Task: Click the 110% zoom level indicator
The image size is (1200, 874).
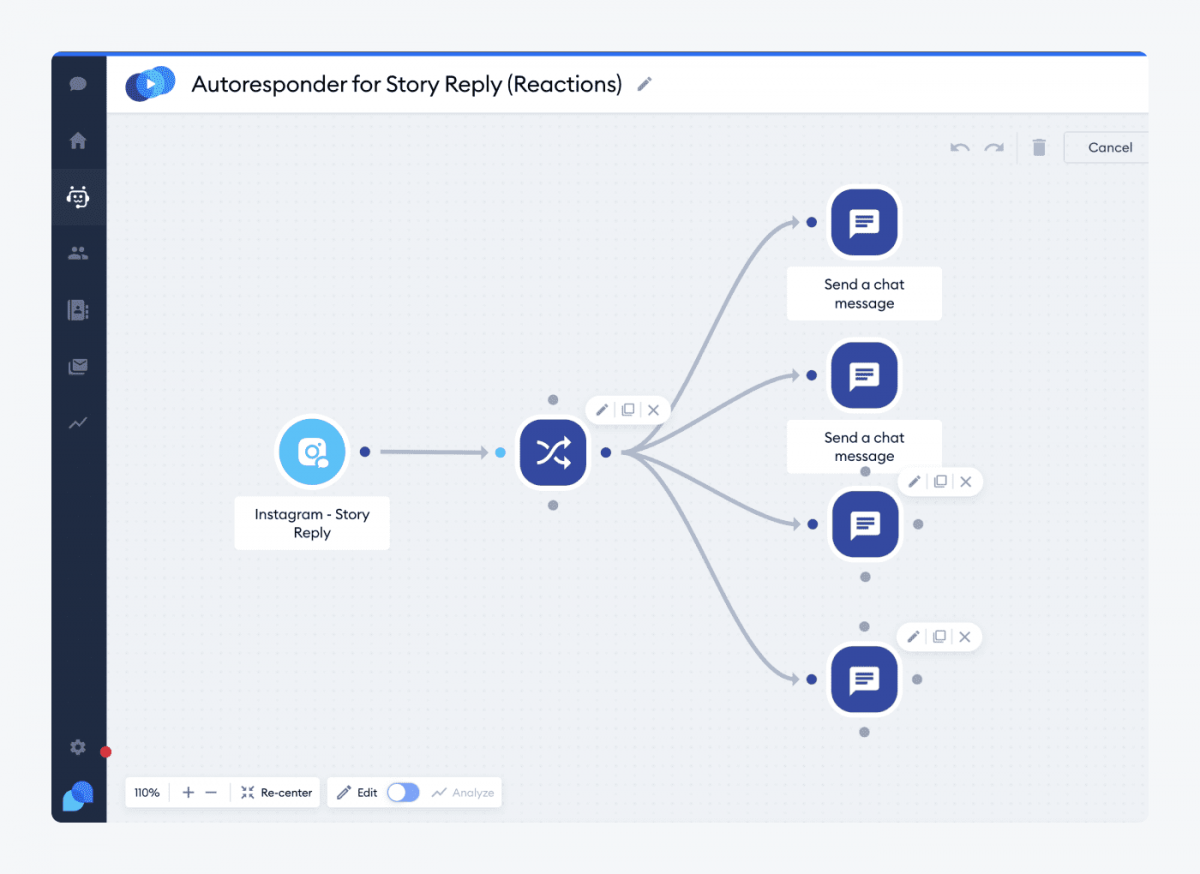Action: [146, 792]
